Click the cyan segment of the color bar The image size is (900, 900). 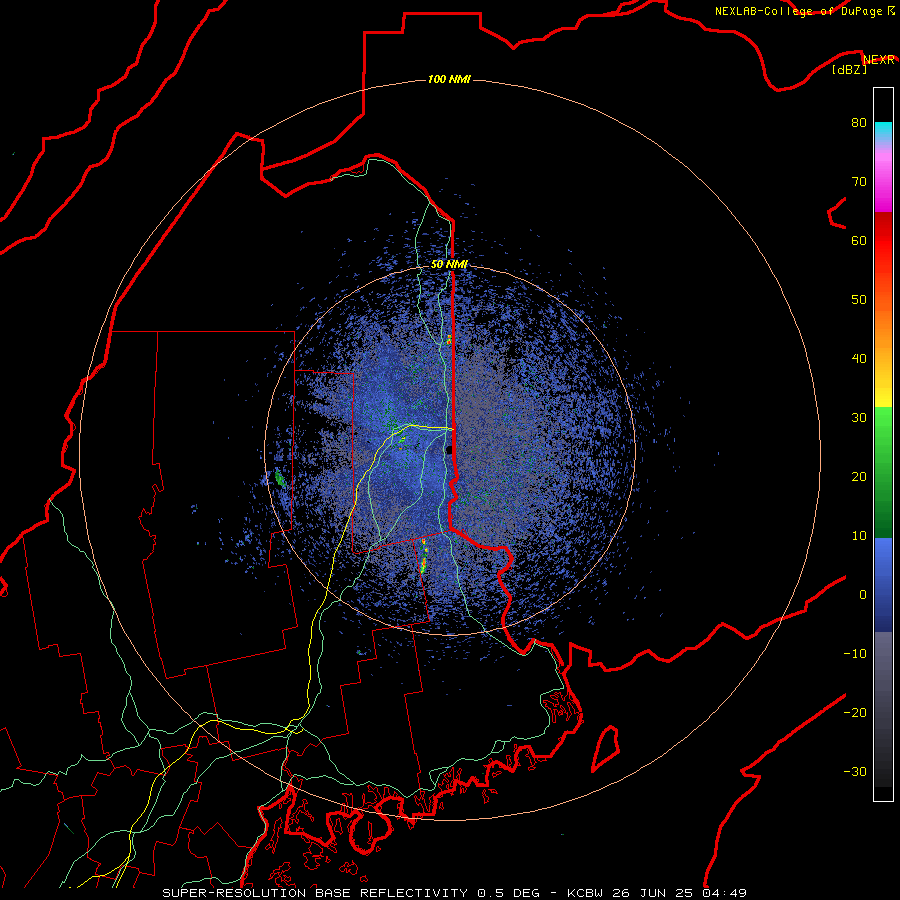[x=883, y=131]
